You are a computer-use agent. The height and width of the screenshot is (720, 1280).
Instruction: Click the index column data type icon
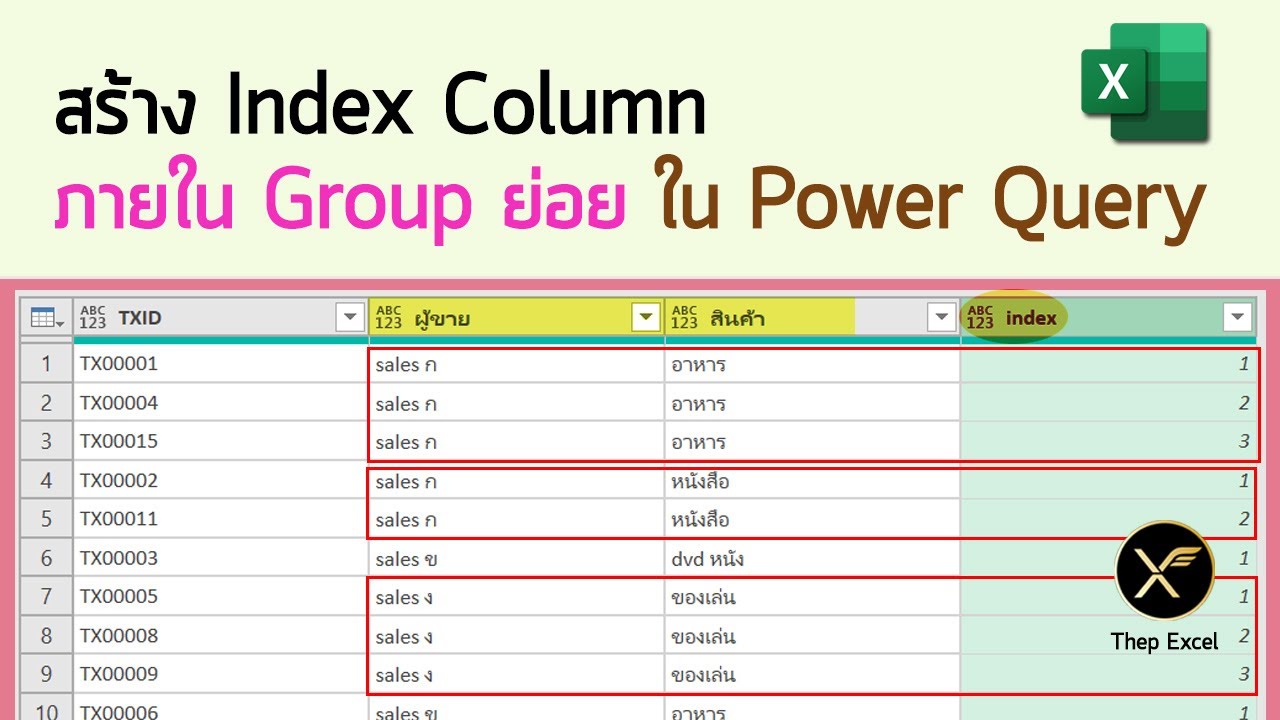(981, 318)
